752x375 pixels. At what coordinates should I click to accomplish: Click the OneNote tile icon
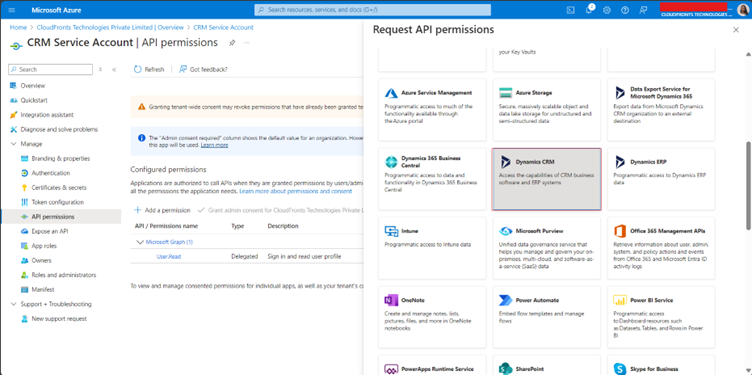[x=391, y=300]
